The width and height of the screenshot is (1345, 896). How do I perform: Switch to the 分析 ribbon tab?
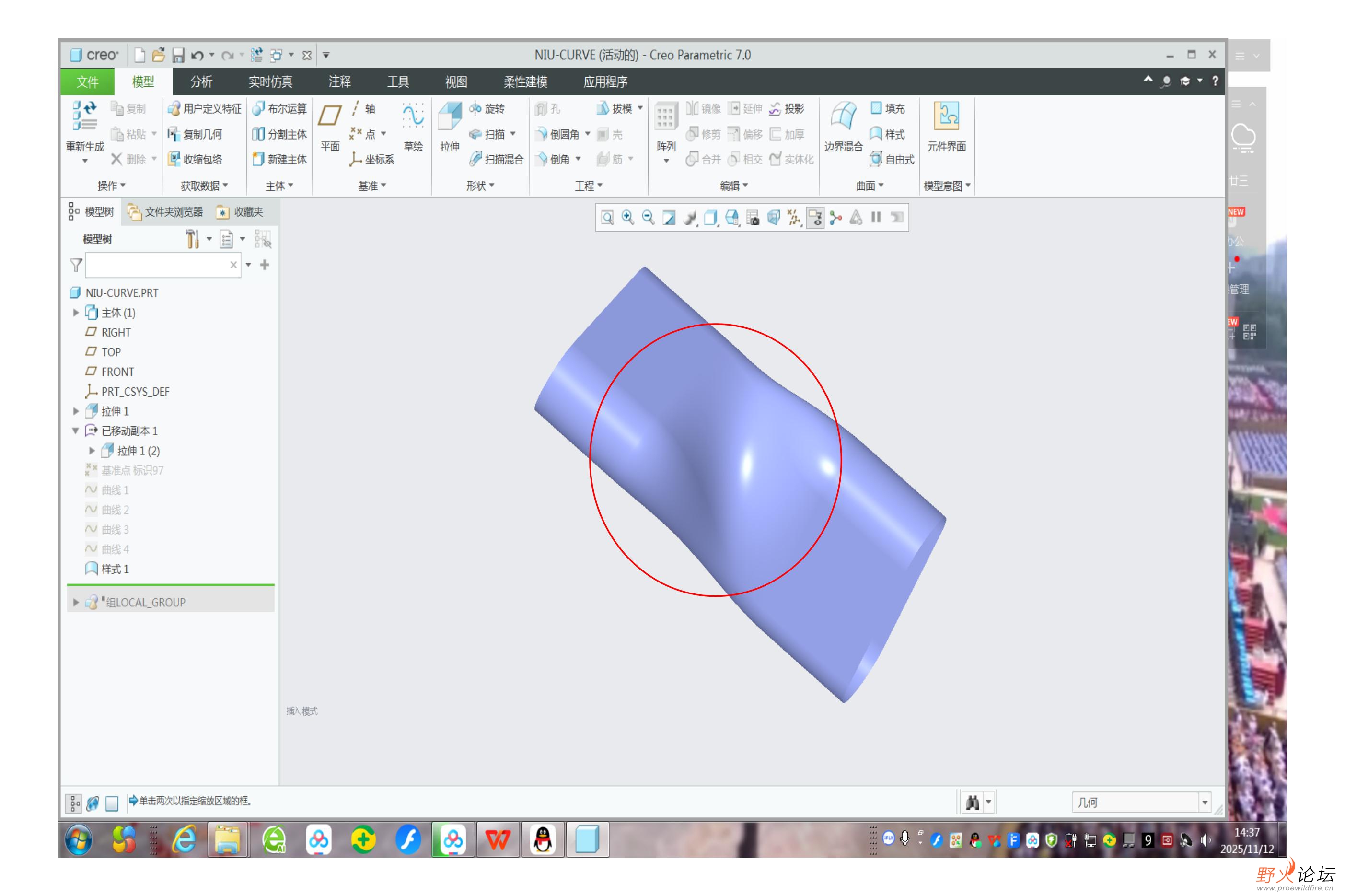point(201,81)
